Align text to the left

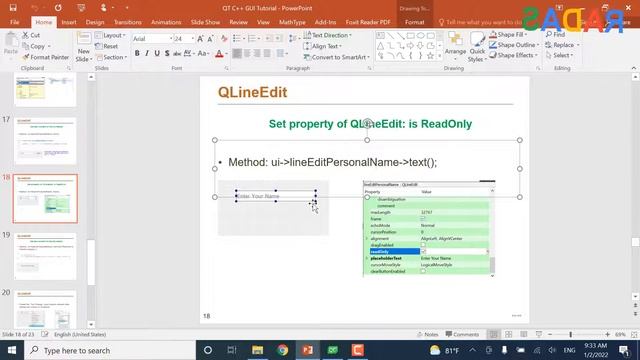(237, 53)
